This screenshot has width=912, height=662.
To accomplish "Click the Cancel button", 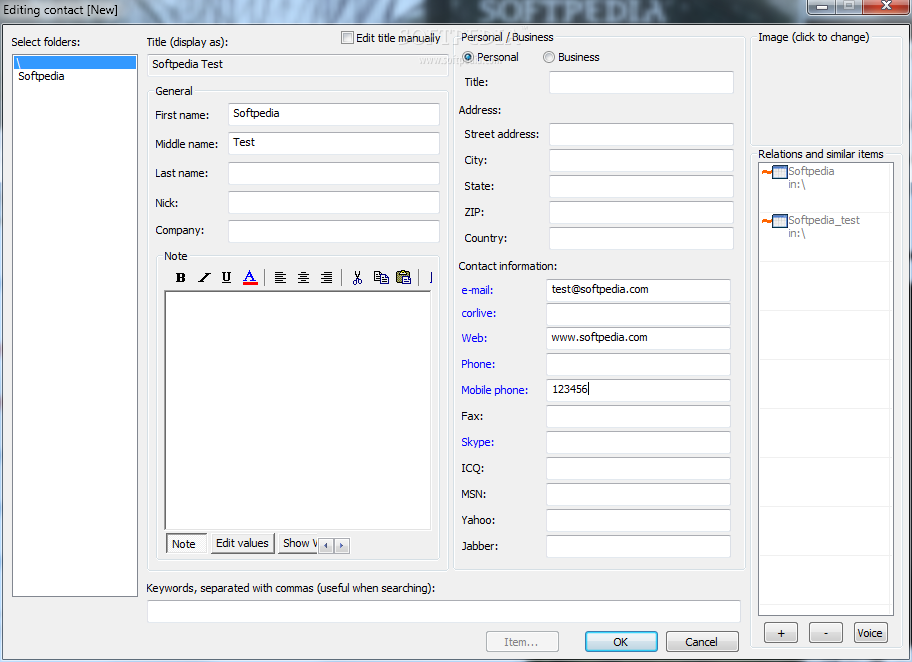I will click(x=701, y=642).
